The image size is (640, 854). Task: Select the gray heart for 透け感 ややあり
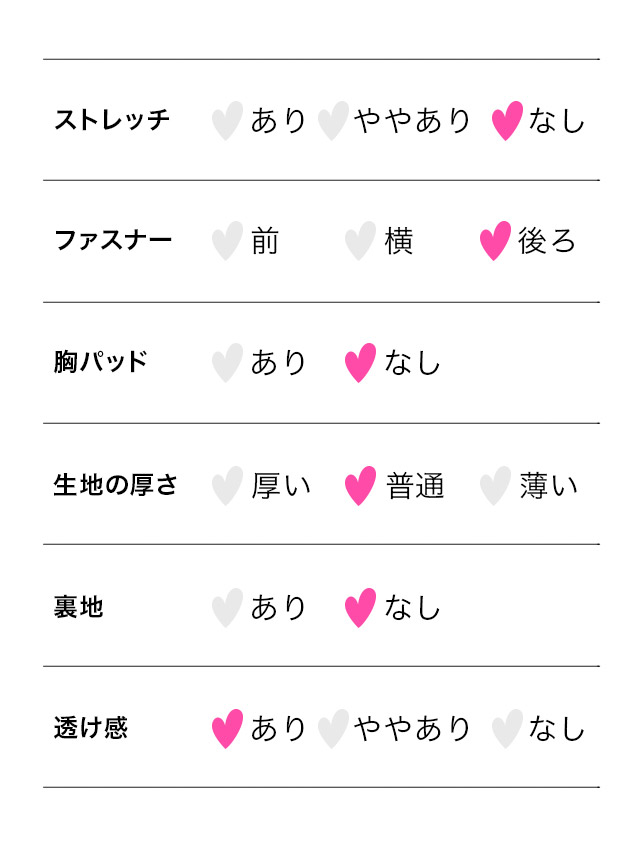click(x=333, y=728)
